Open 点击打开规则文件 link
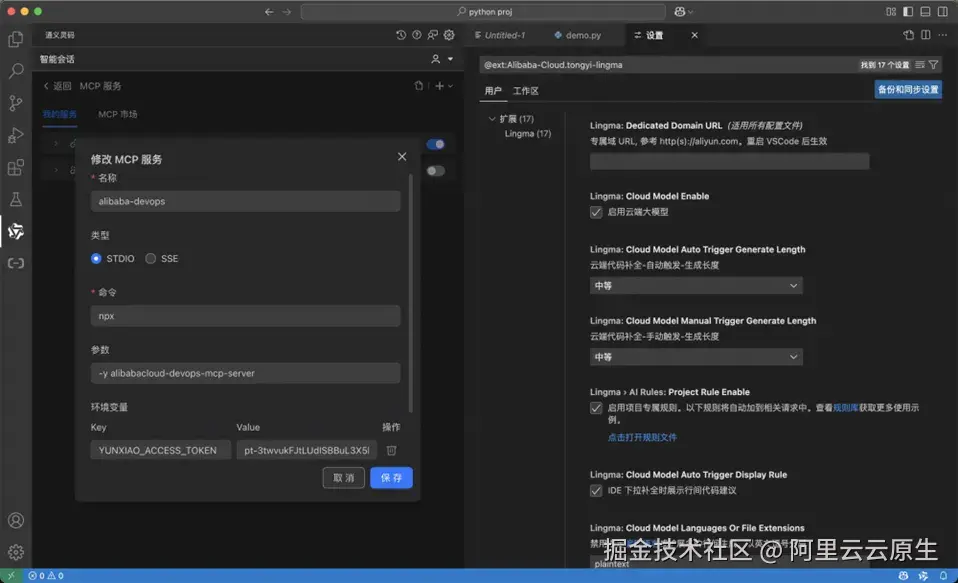958x583 pixels. [x=642, y=438]
